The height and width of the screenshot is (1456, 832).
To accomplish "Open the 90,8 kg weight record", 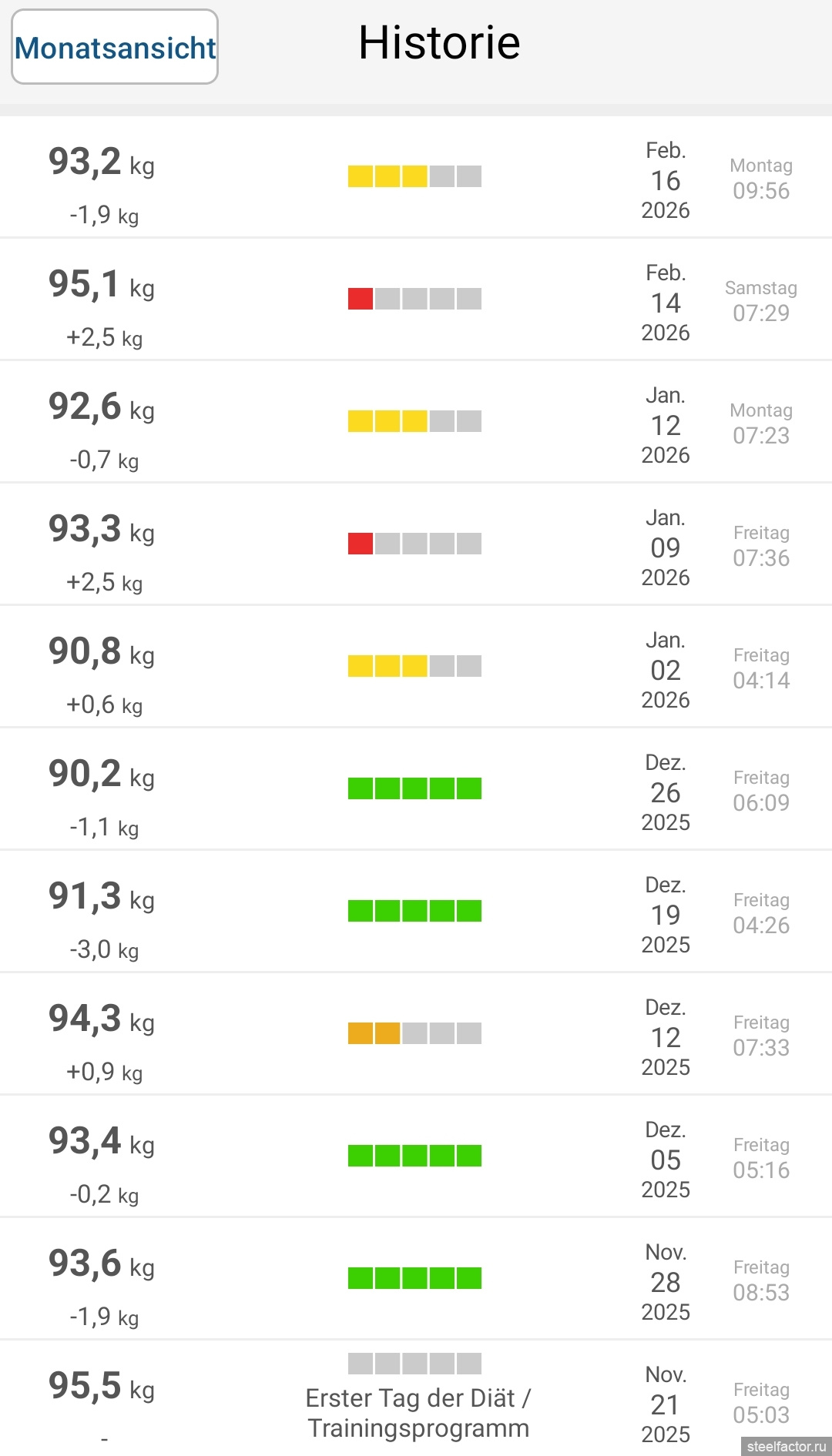I will tap(101, 652).
